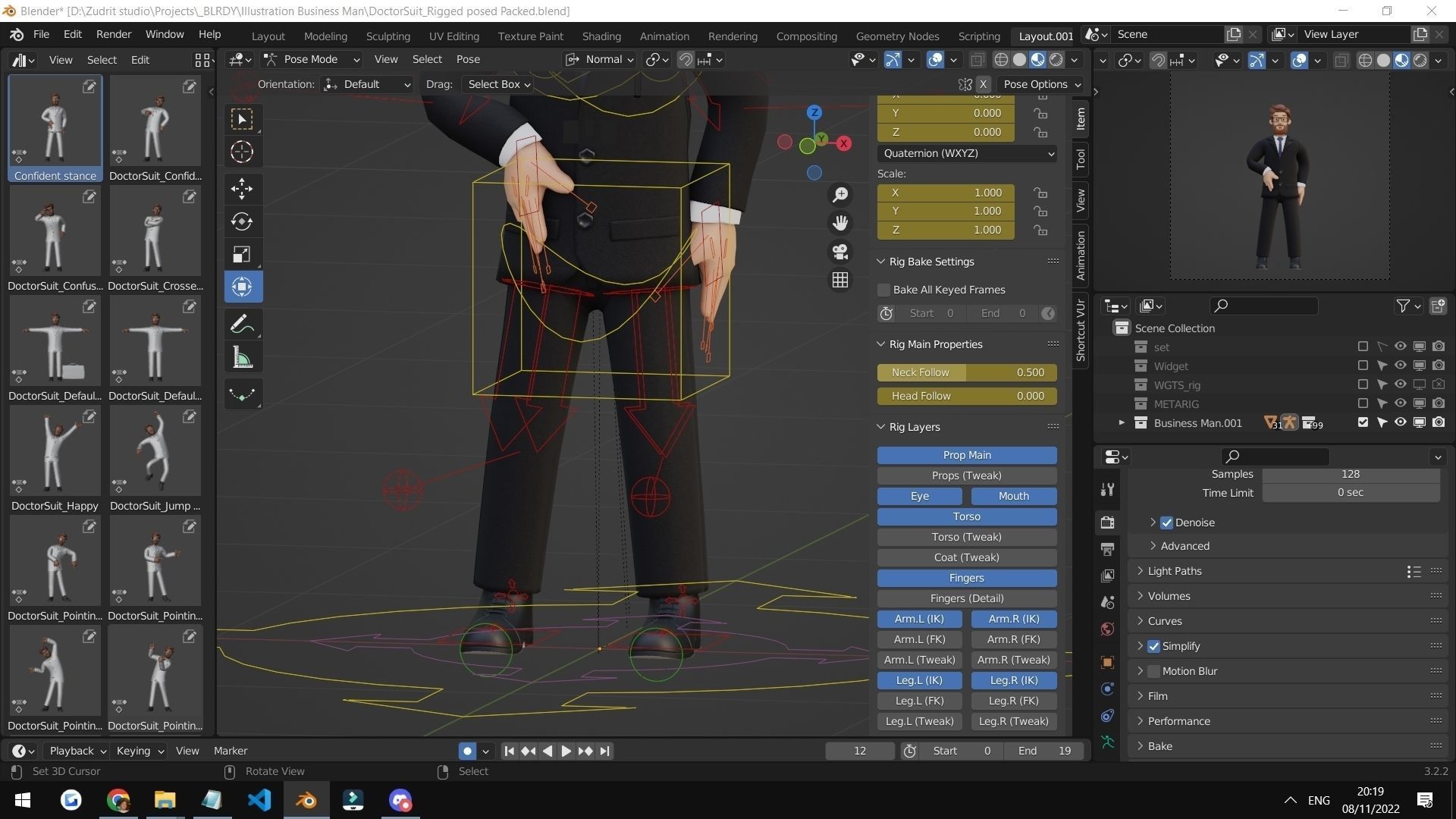Select the Annotate tool
1456x819 pixels.
(x=242, y=324)
